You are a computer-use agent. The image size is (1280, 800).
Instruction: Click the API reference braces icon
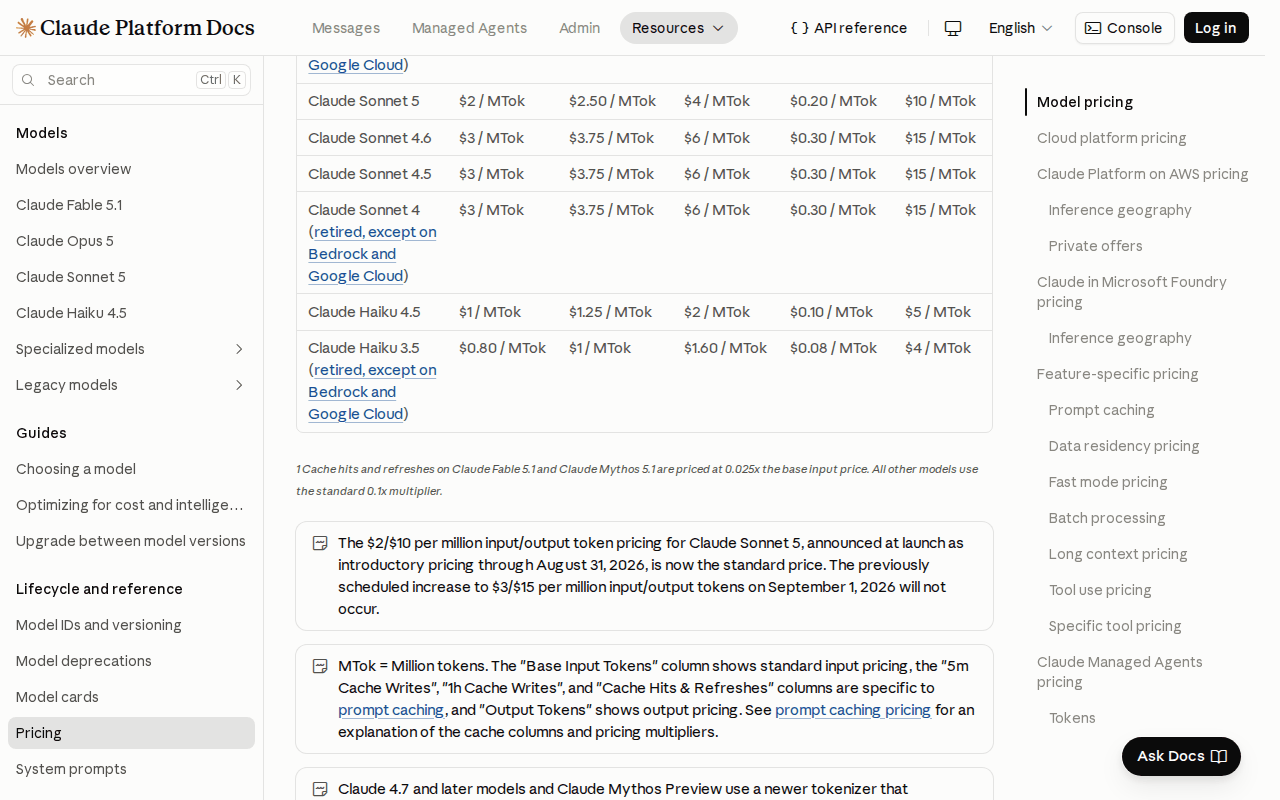pos(799,28)
